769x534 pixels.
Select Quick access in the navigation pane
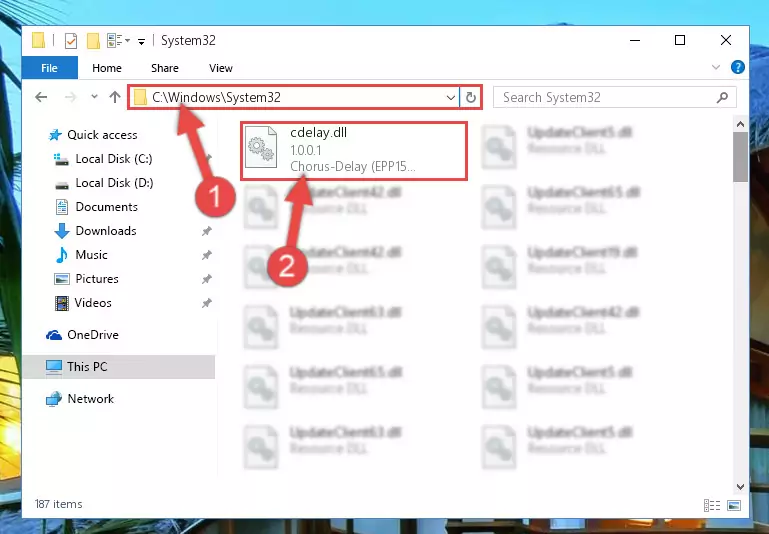tap(102, 135)
